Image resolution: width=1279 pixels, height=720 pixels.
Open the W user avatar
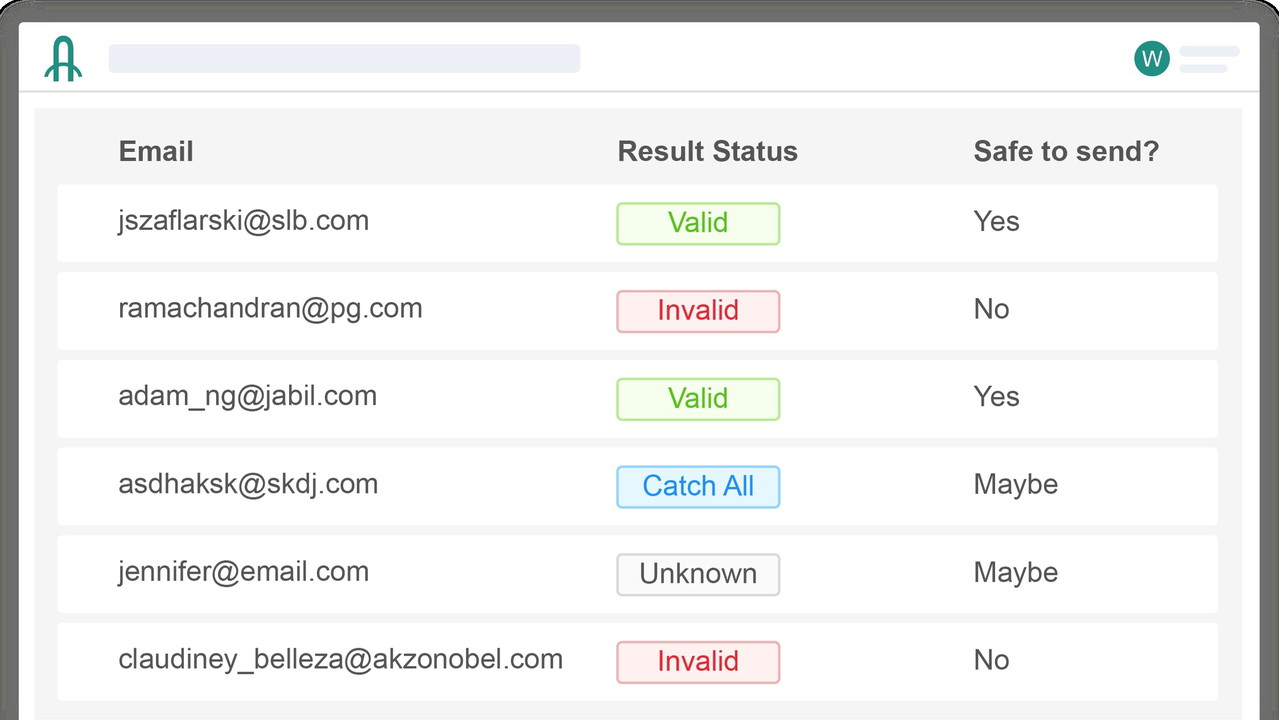[x=1152, y=59]
